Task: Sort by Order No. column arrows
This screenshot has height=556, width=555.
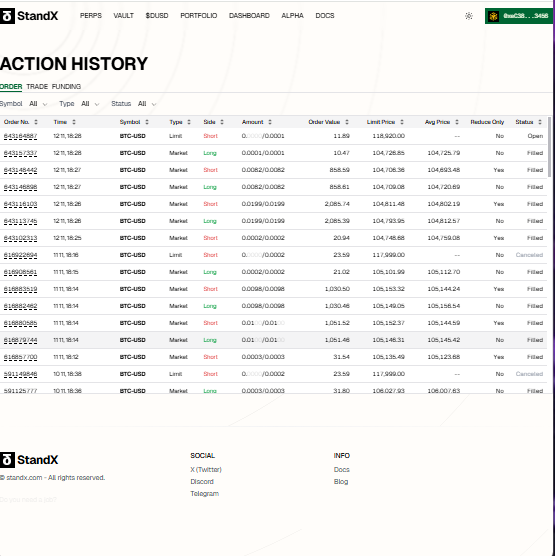Action: (x=36, y=122)
